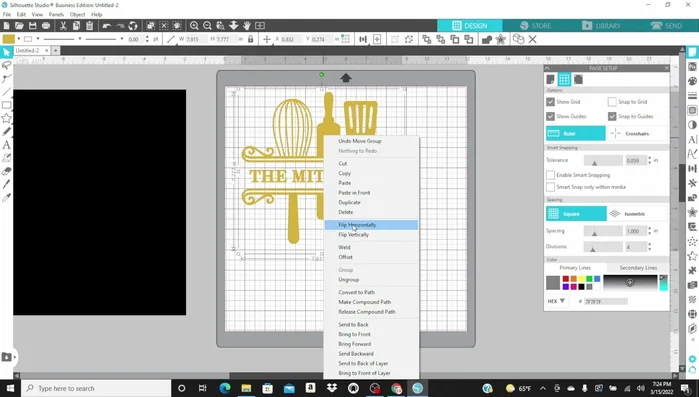Screen dimensions: 699x397
Task: Select the Eraser tool
Action: coord(6,171)
